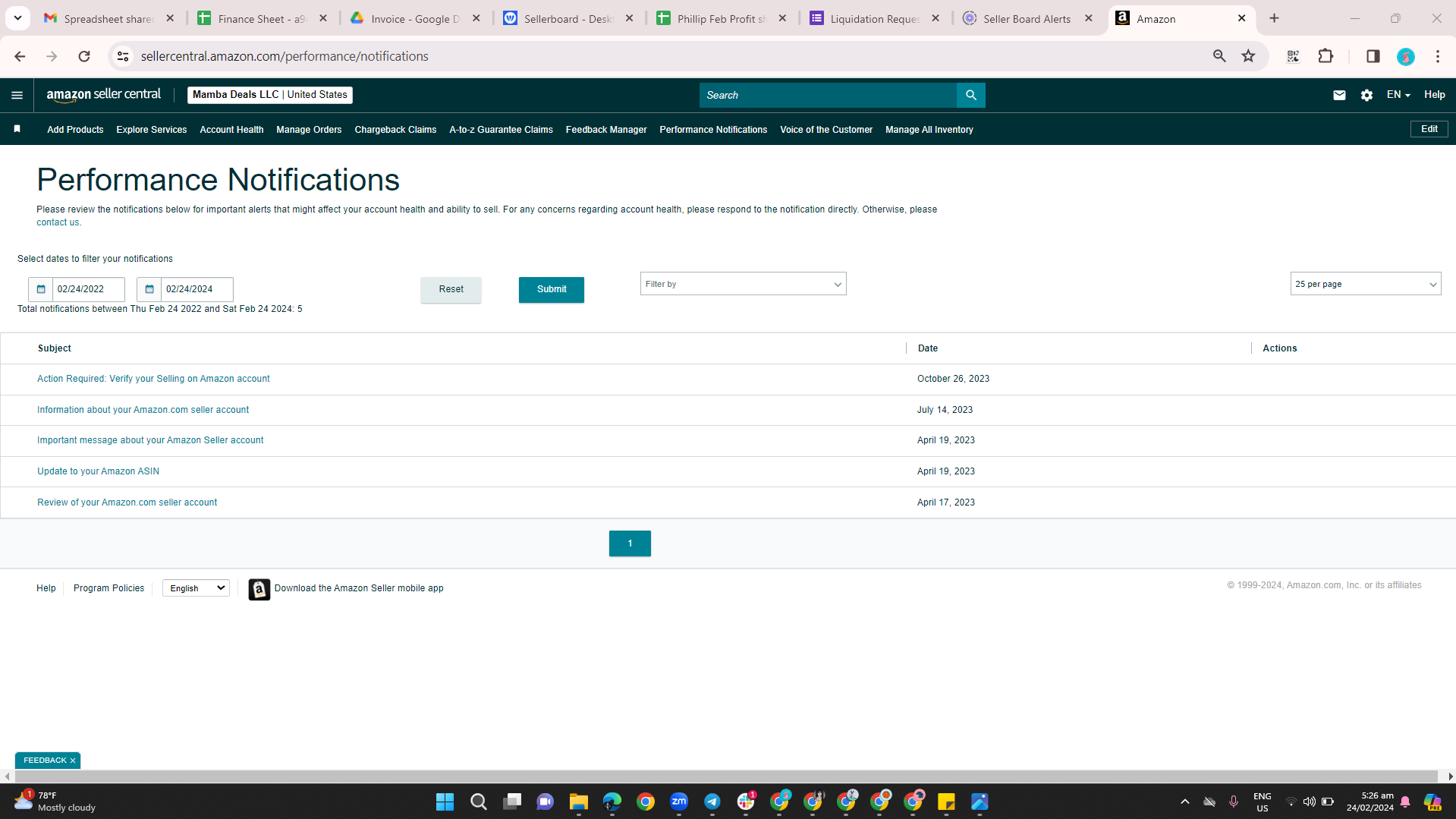Open Program Policies footer link

[x=108, y=588]
